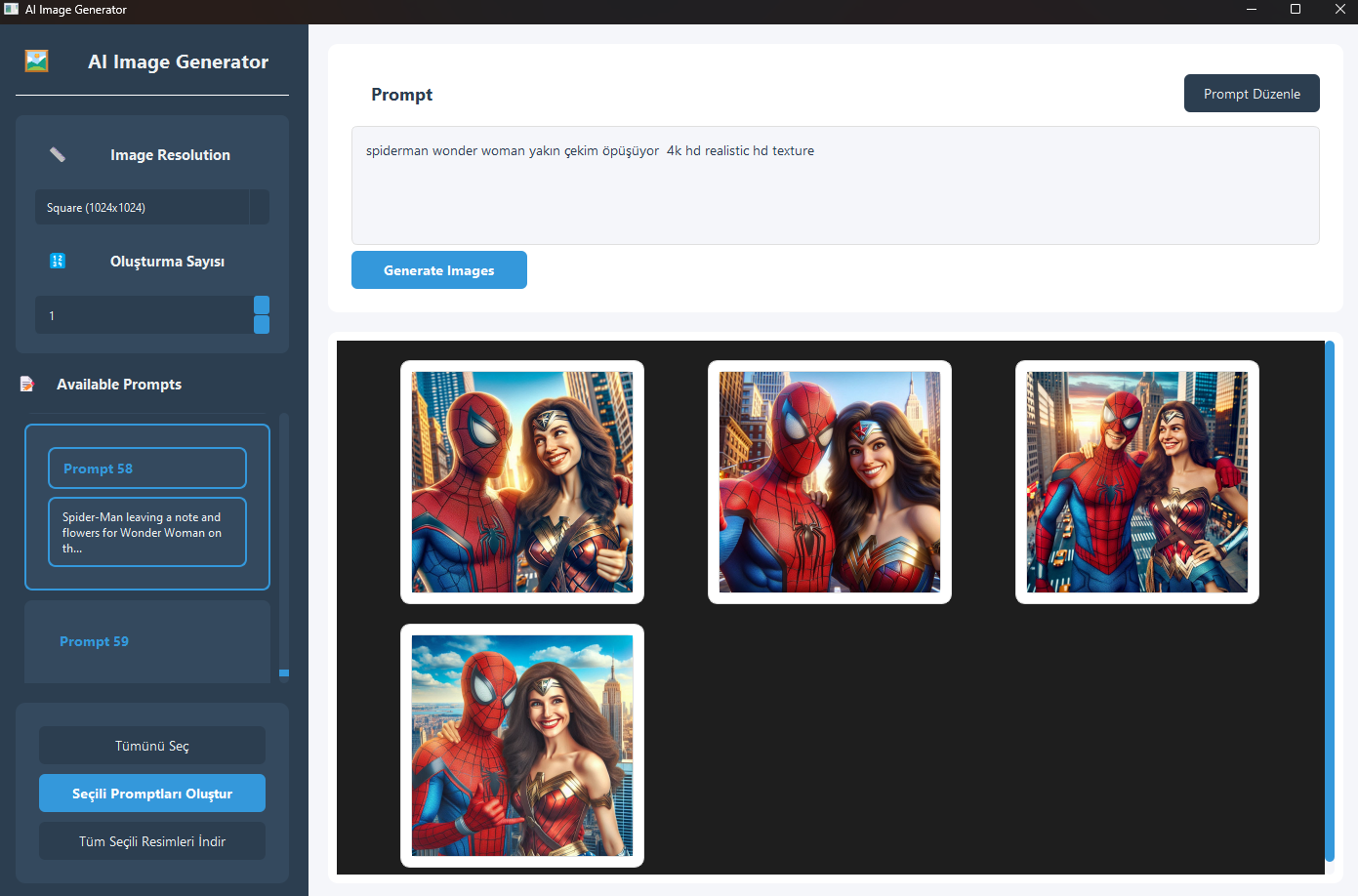Click the 'Image Resolution' label
The height and width of the screenshot is (896, 1358).
coord(170,155)
